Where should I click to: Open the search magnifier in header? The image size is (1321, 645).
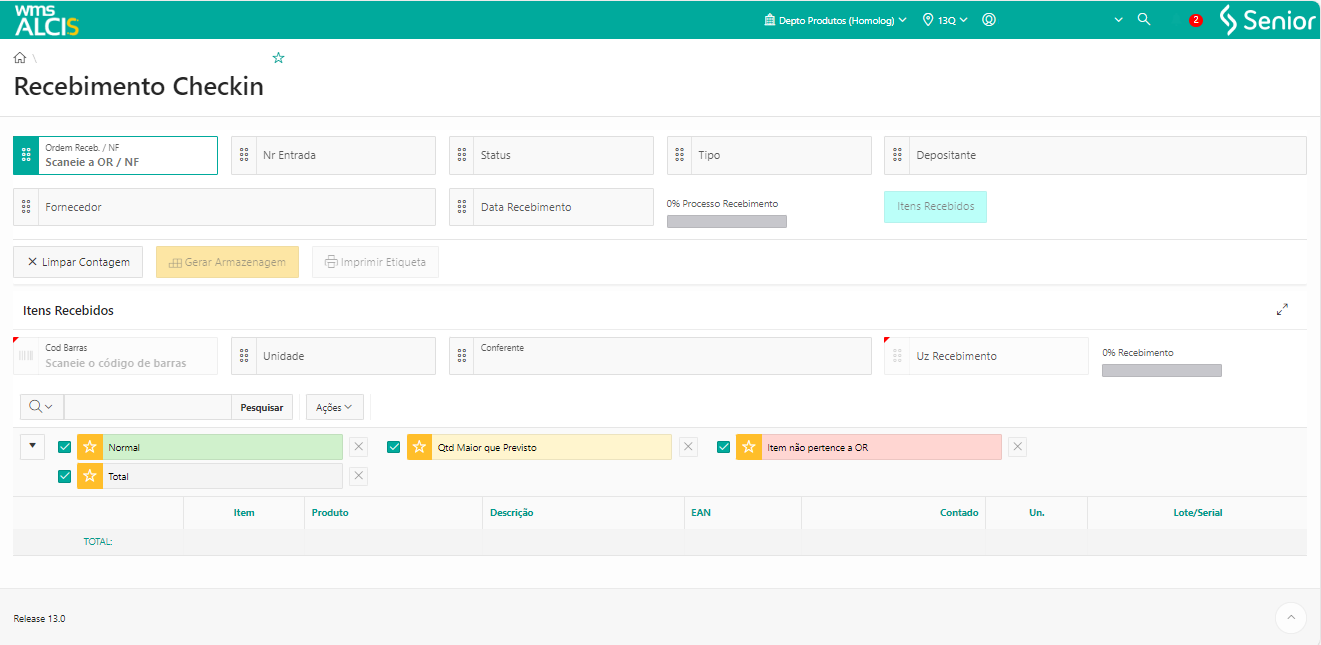pos(1144,19)
